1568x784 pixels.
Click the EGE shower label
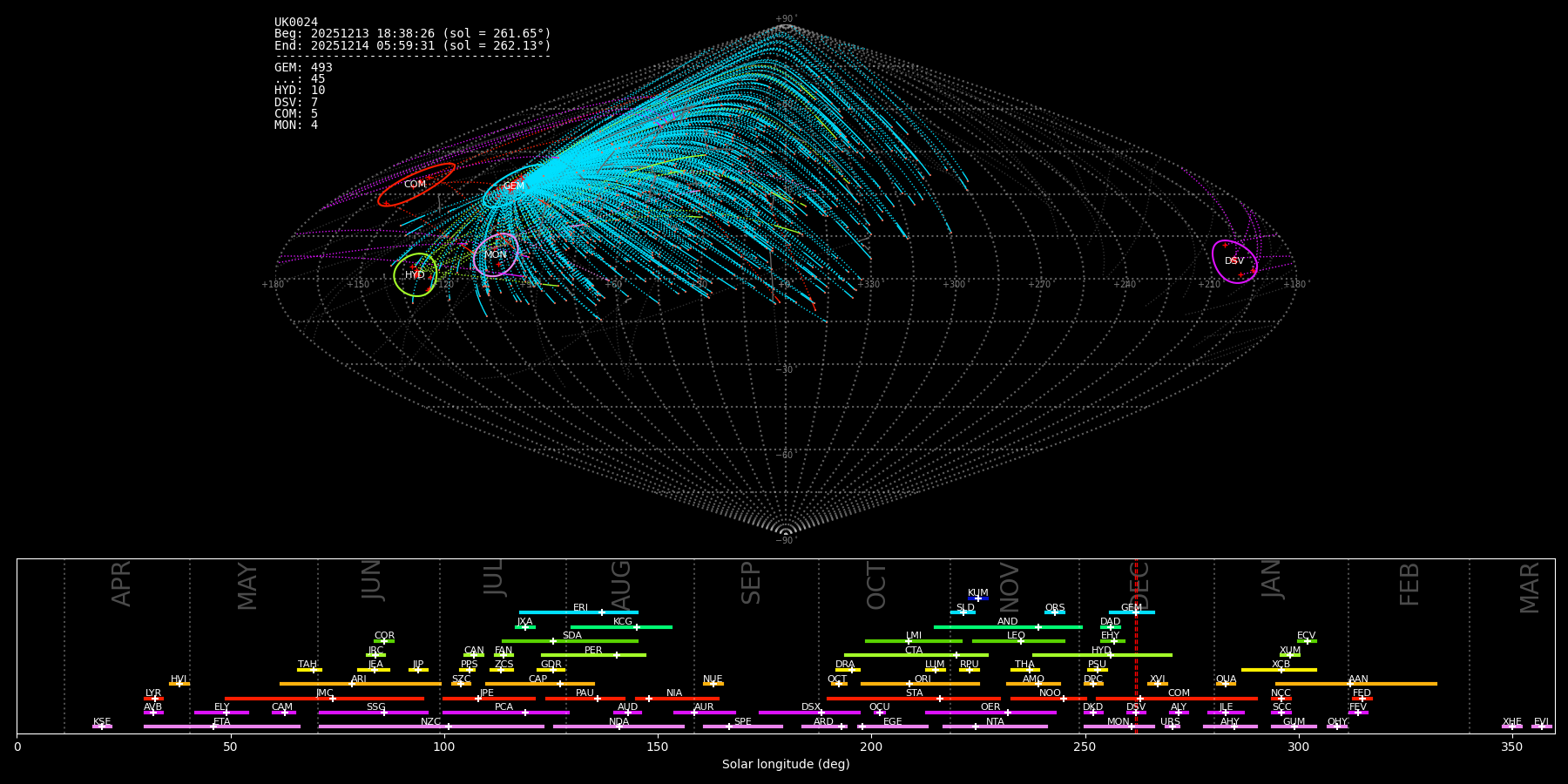click(893, 722)
